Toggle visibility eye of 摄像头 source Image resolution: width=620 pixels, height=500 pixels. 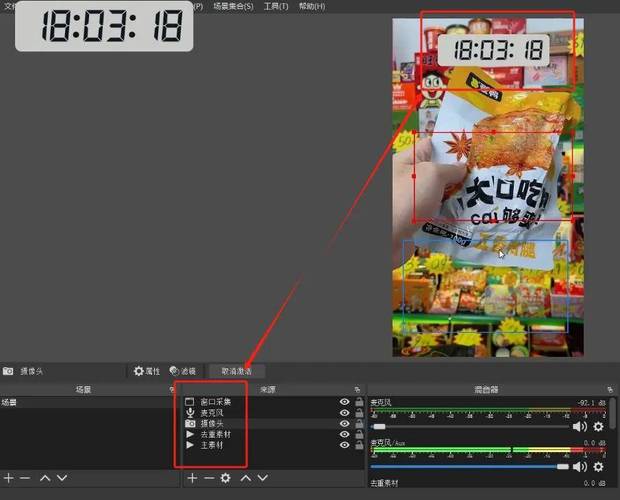click(345, 423)
